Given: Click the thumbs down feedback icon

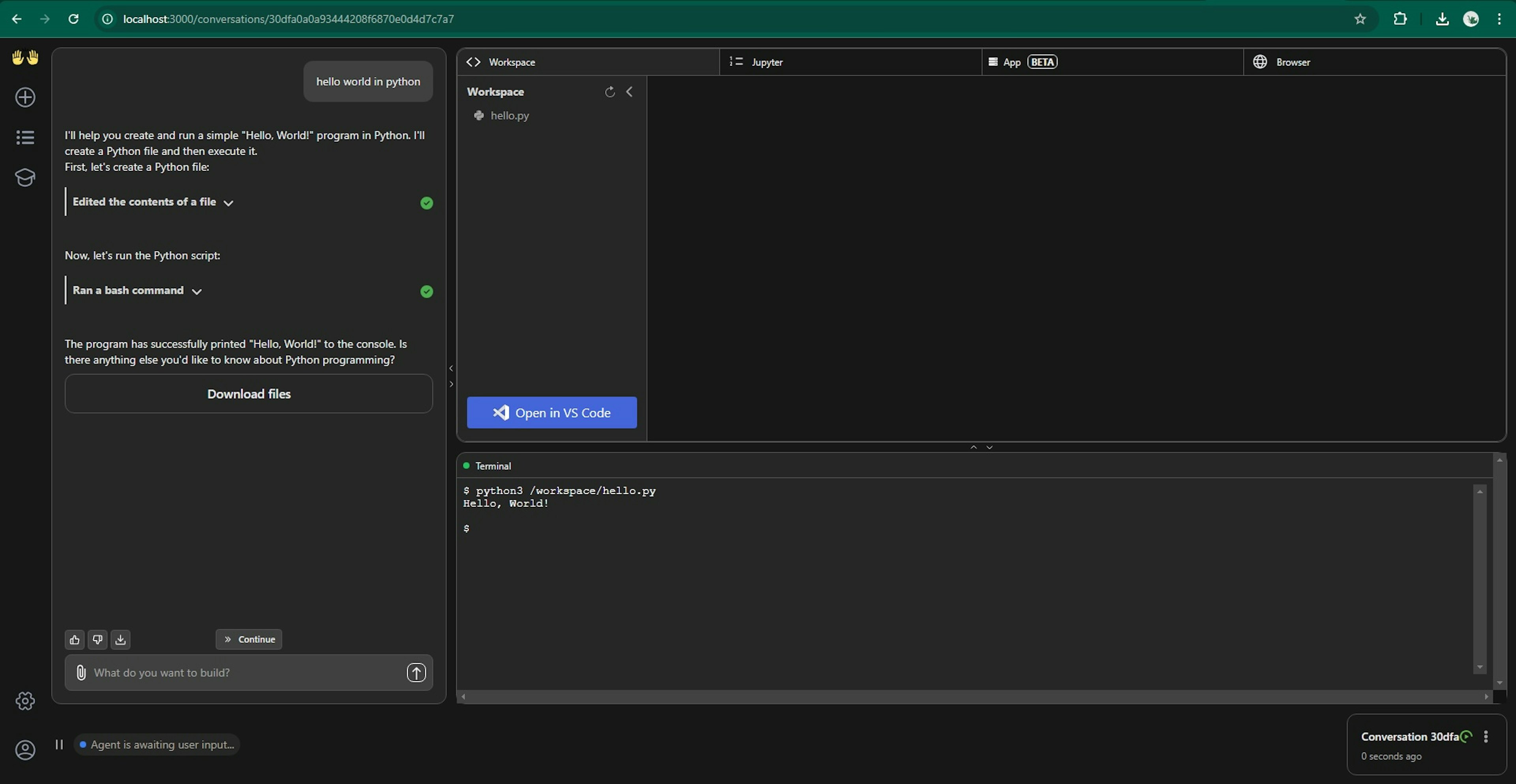Looking at the screenshot, I should [x=98, y=639].
